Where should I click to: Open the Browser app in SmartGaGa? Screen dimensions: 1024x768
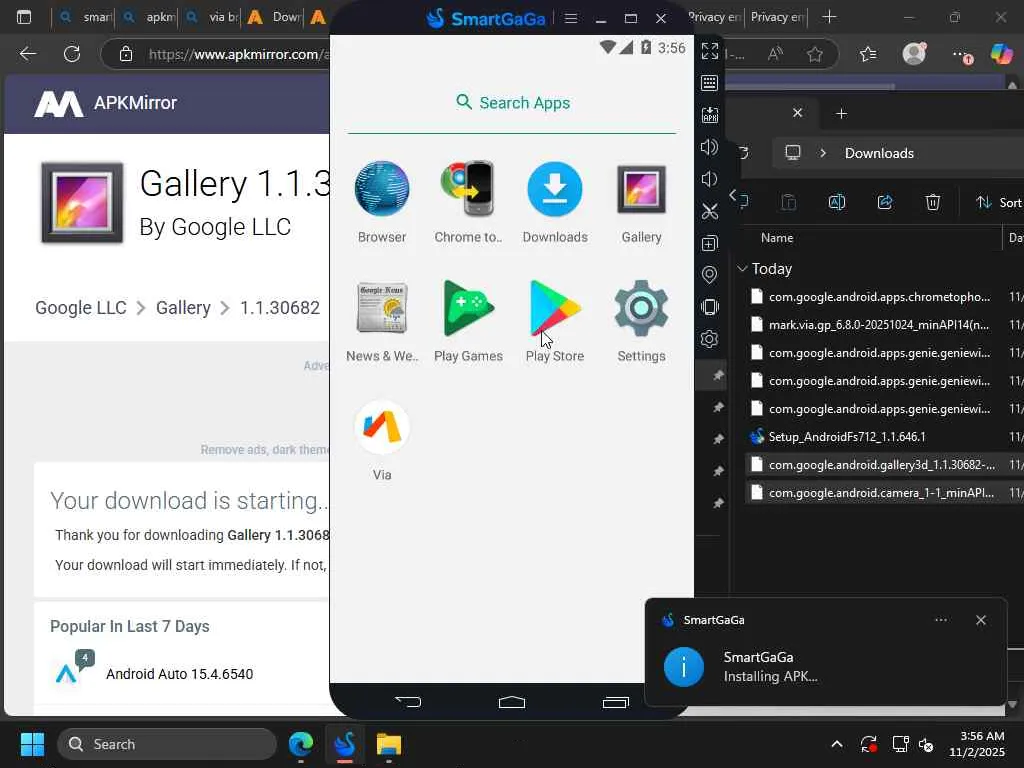(382, 189)
